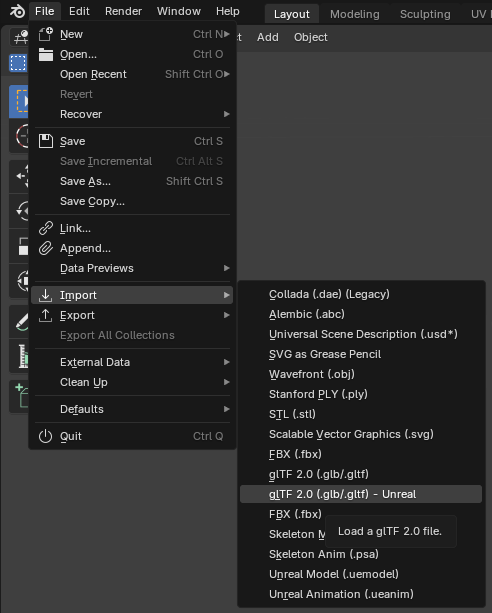This screenshot has height=613, width=492.
Task: Select the Scale tool in toolbar
Action: tap(19, 246)
